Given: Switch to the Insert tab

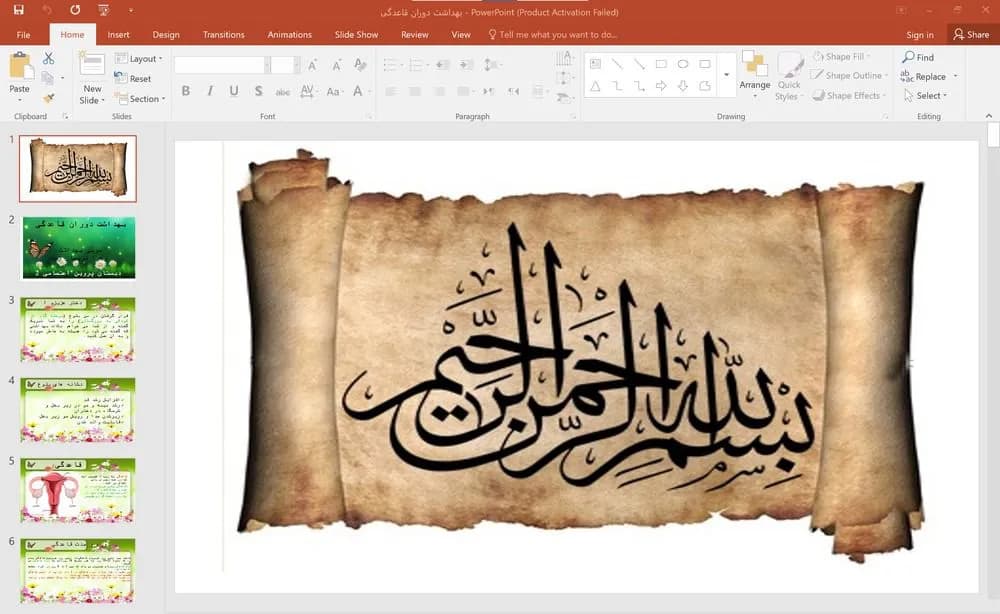Looking at the screenshot, I should tap(118, 34).
